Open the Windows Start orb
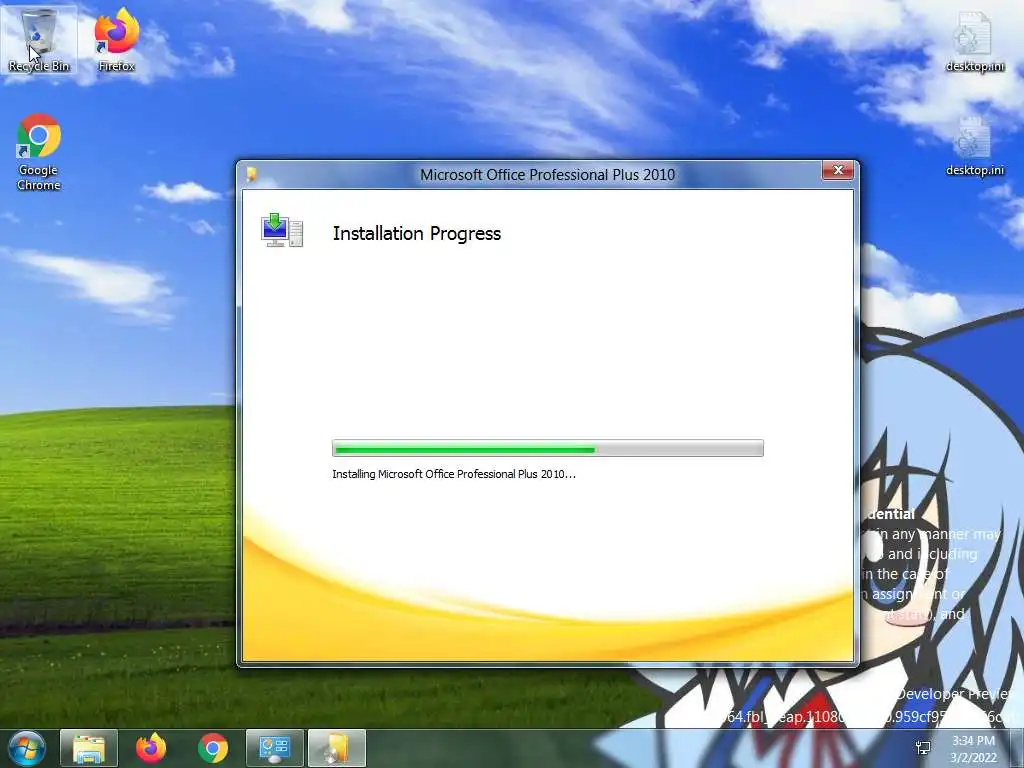The image size is (1024, 768). 27,748
